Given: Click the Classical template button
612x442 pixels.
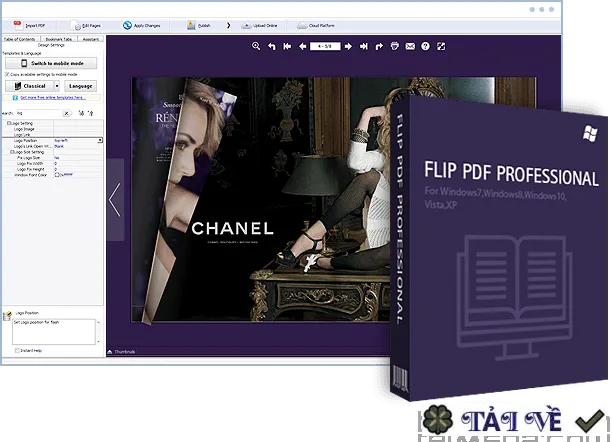Looking at the screenshot, I should click(x=29, y=86).
